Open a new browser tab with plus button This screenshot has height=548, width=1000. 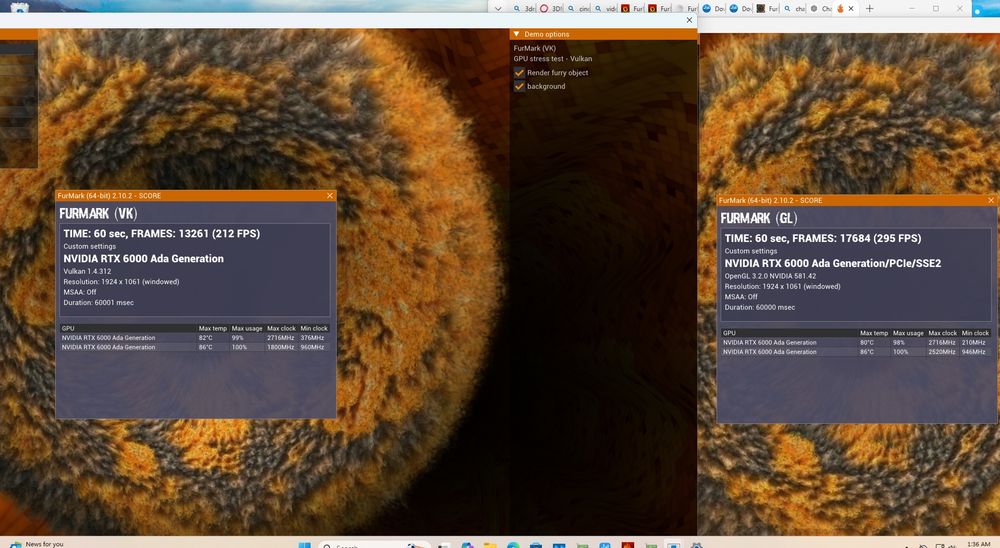[869, 8]
